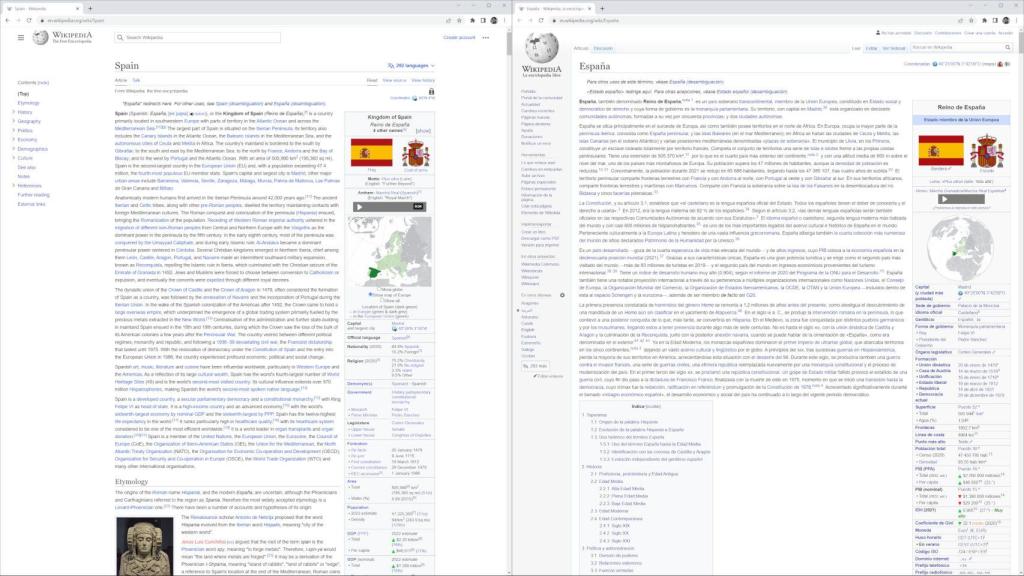Open the Talk tab on Spain article
Image resolution: width=1024 pixels, height=576 pixels.
point(136,80)
